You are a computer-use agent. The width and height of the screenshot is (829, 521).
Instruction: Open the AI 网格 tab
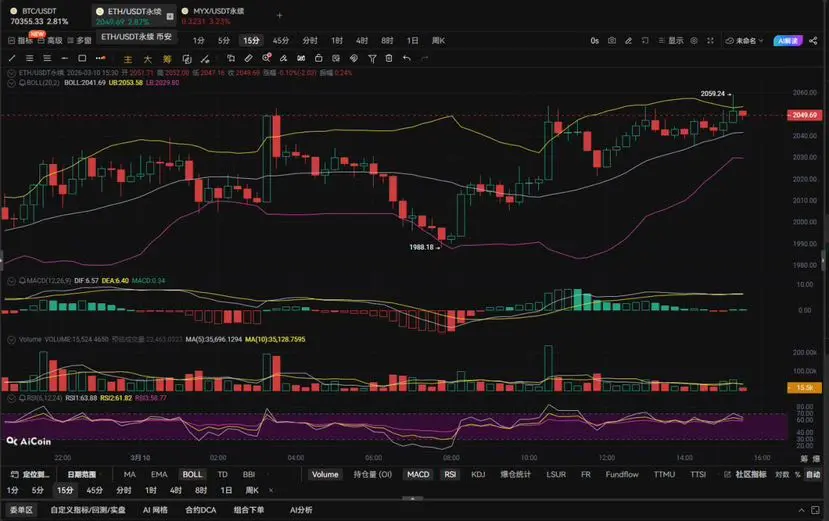click(x=155, y=510)
